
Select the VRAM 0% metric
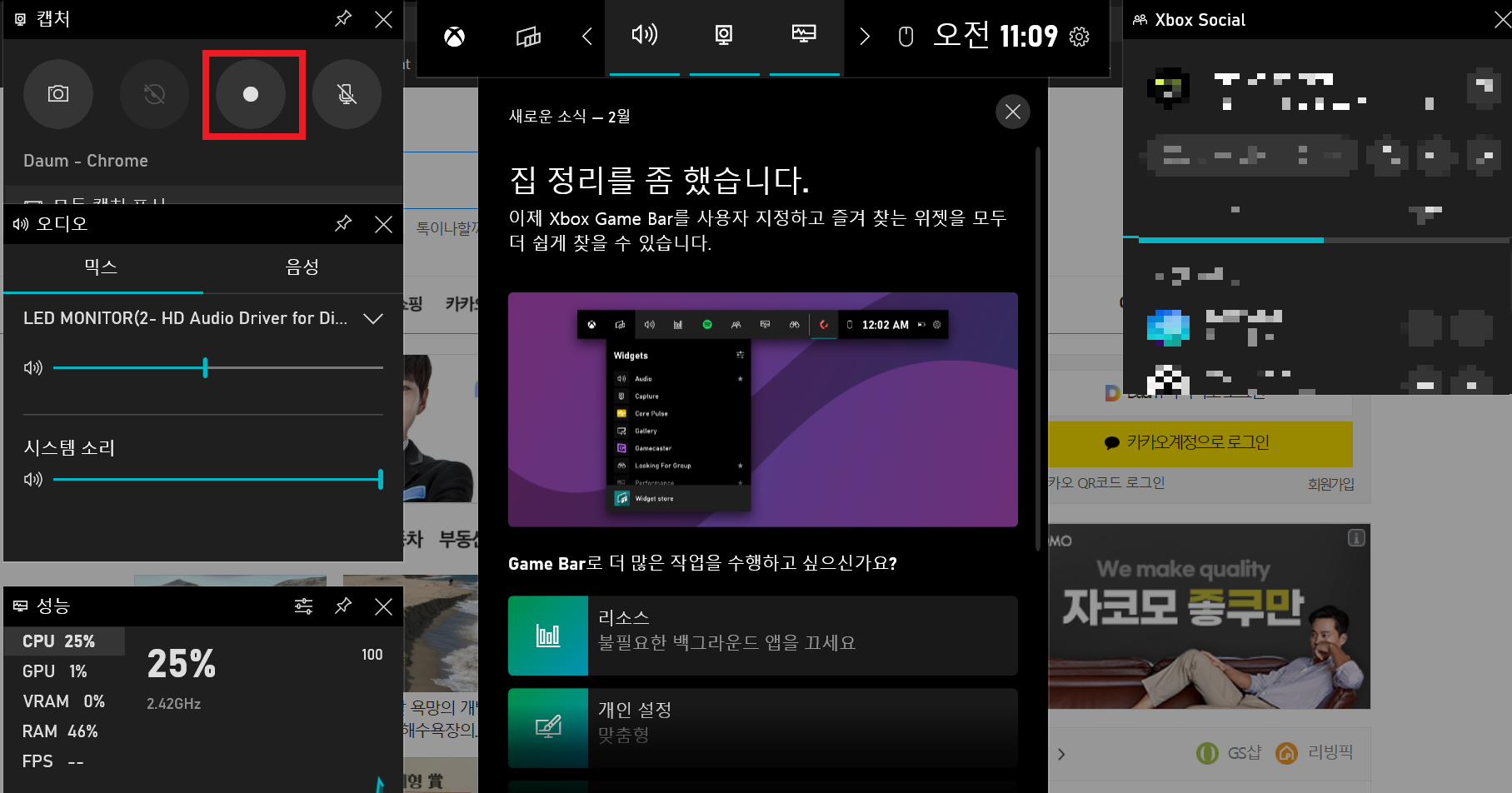[64, 701]
